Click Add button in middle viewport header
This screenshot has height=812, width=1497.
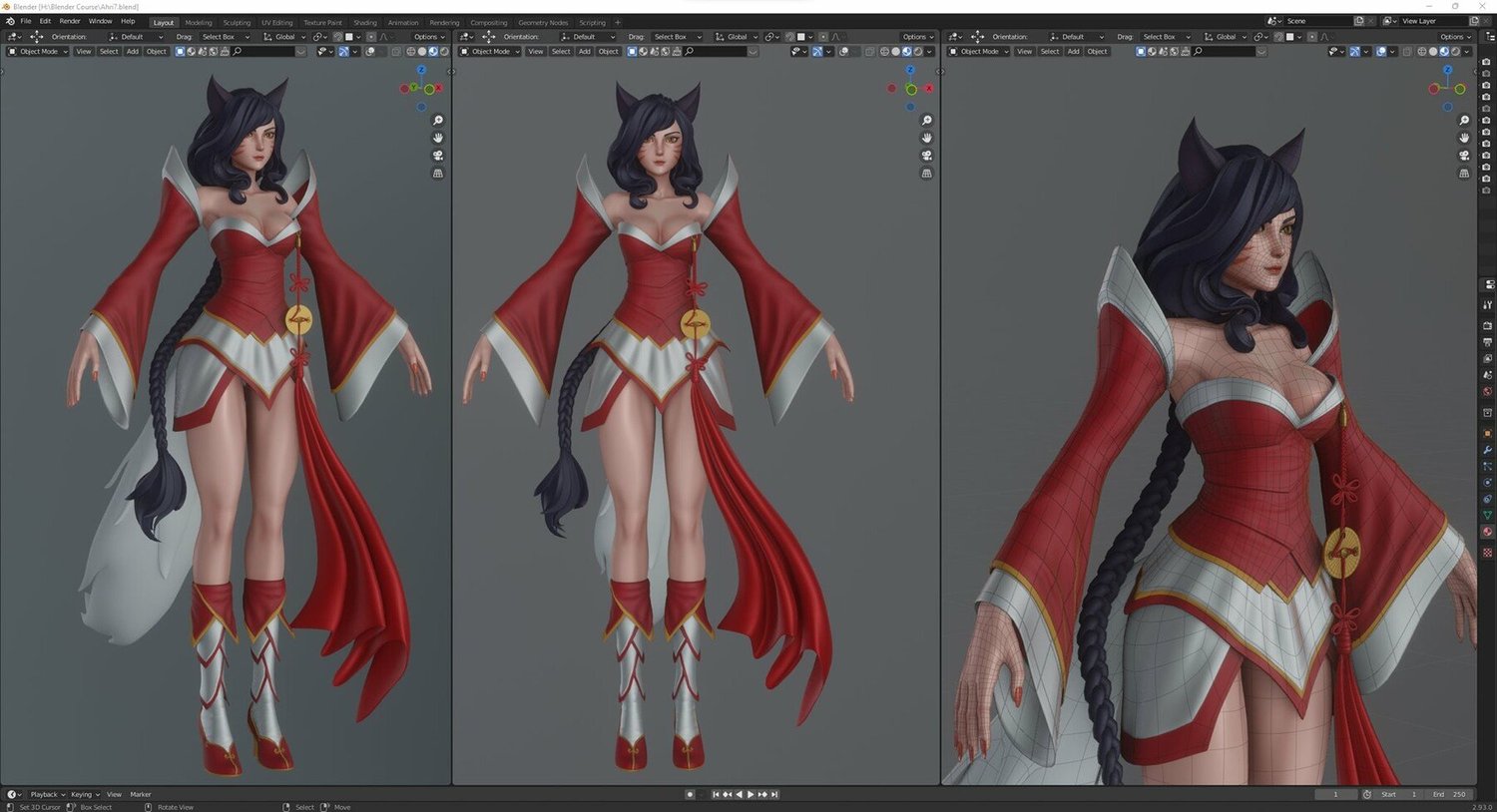[585, 51]
